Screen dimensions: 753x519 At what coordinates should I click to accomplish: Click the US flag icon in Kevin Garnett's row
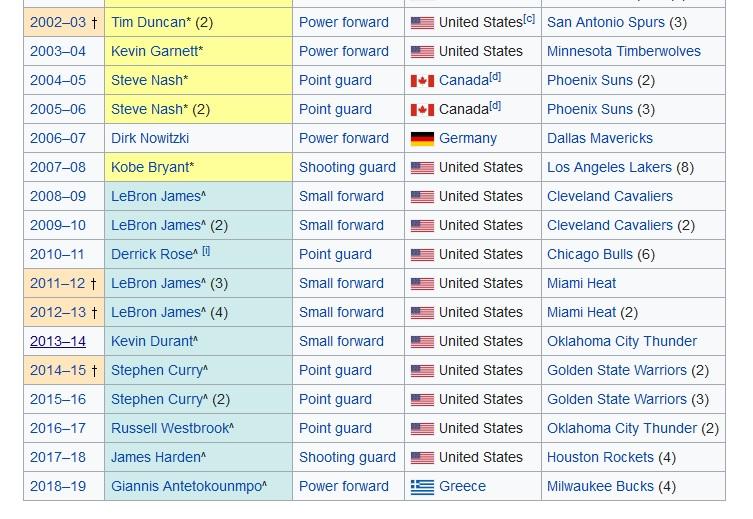coord(422,52)
